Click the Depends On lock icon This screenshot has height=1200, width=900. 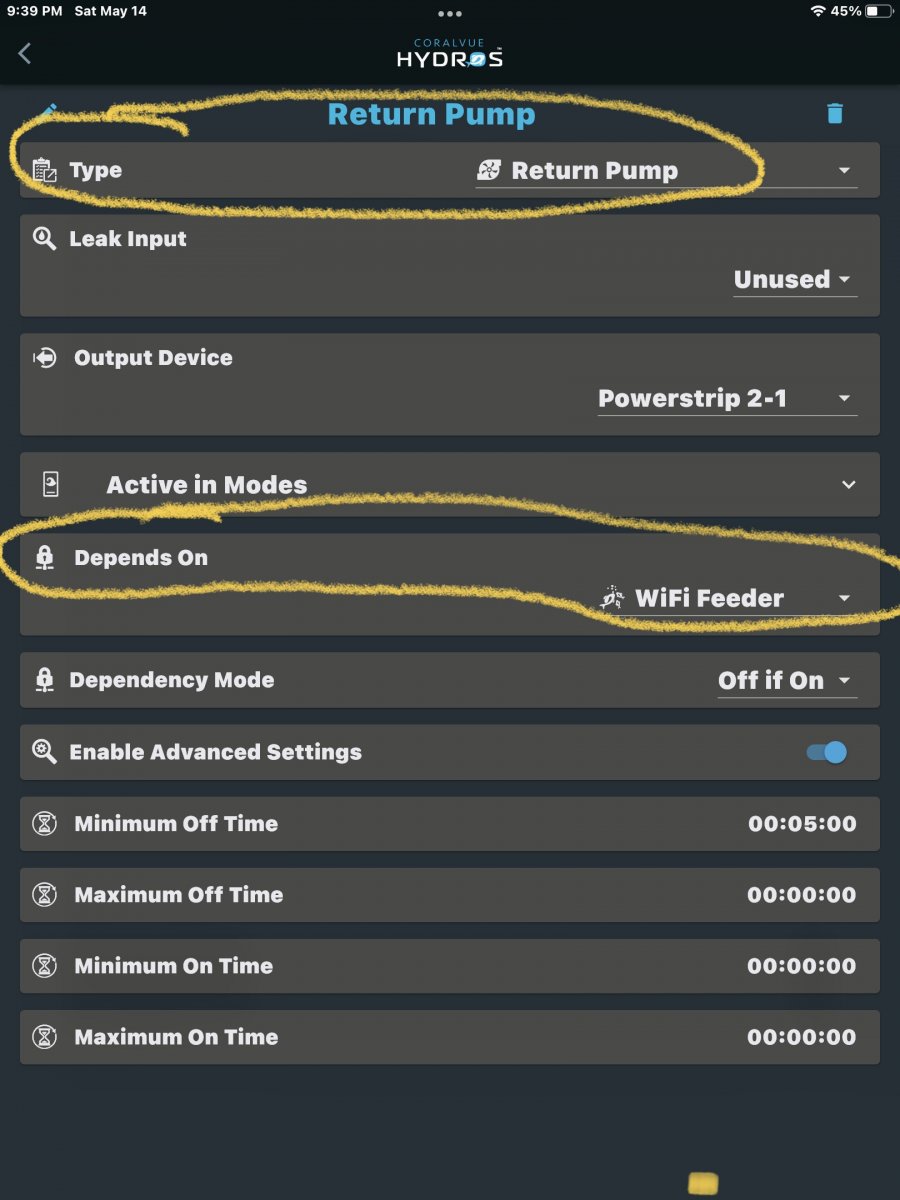click(44, 558)
